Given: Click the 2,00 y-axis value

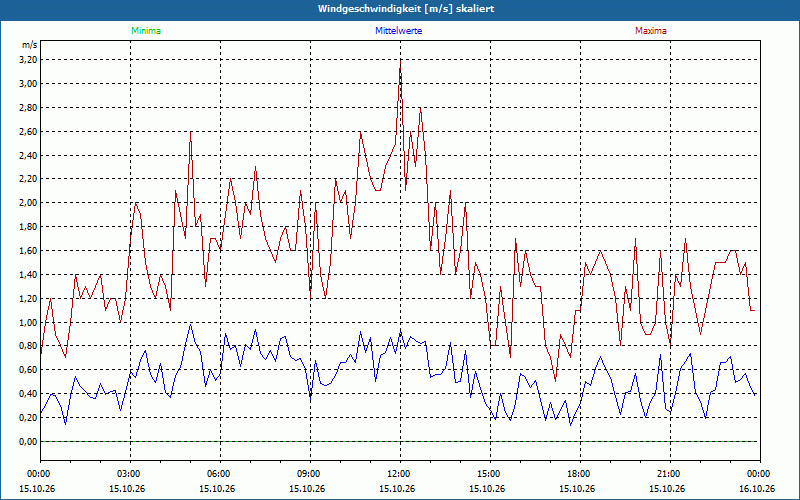Looking at the screenshot, I should click(28, 203).
